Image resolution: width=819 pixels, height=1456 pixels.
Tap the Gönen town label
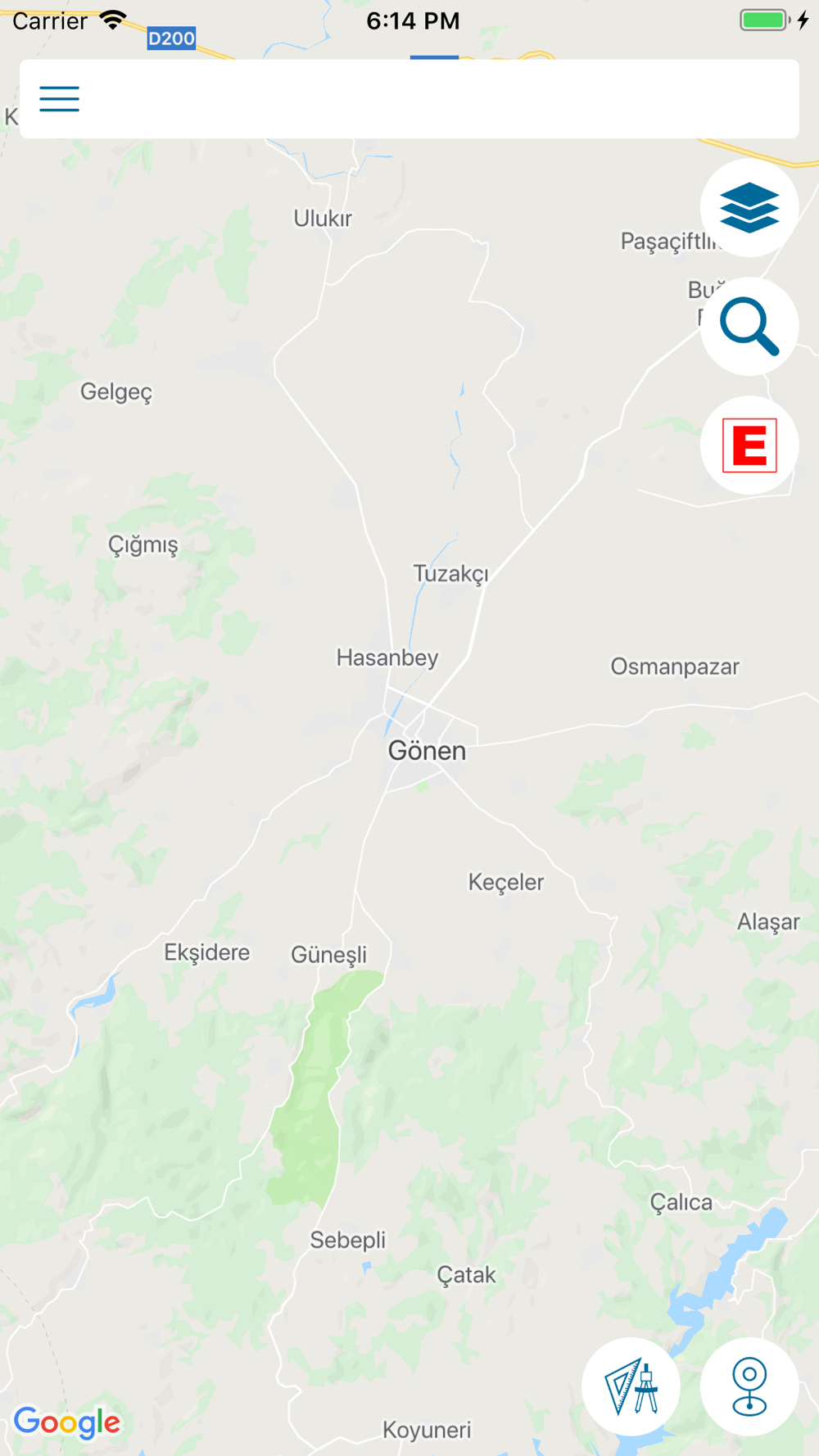[x=427, y=751]
